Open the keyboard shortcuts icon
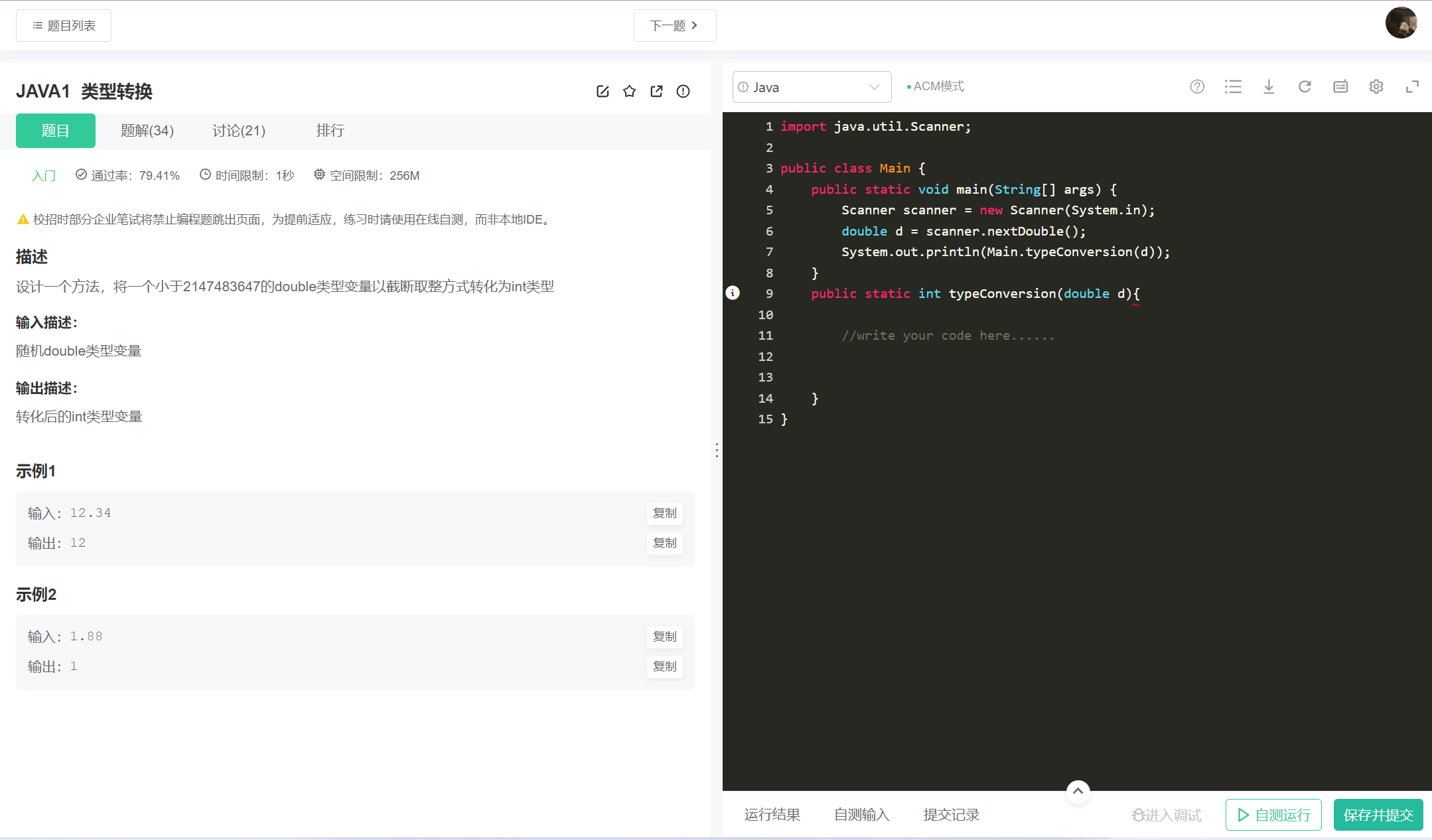 coord(1340,87)
